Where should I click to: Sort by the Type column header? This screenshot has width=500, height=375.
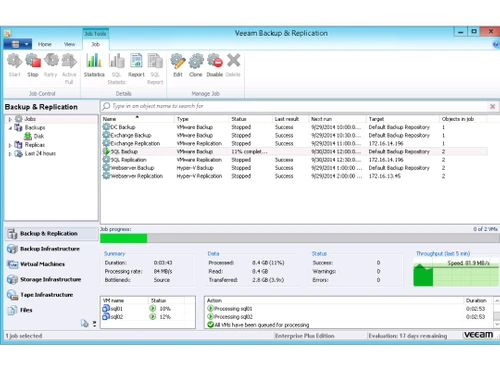202,119
